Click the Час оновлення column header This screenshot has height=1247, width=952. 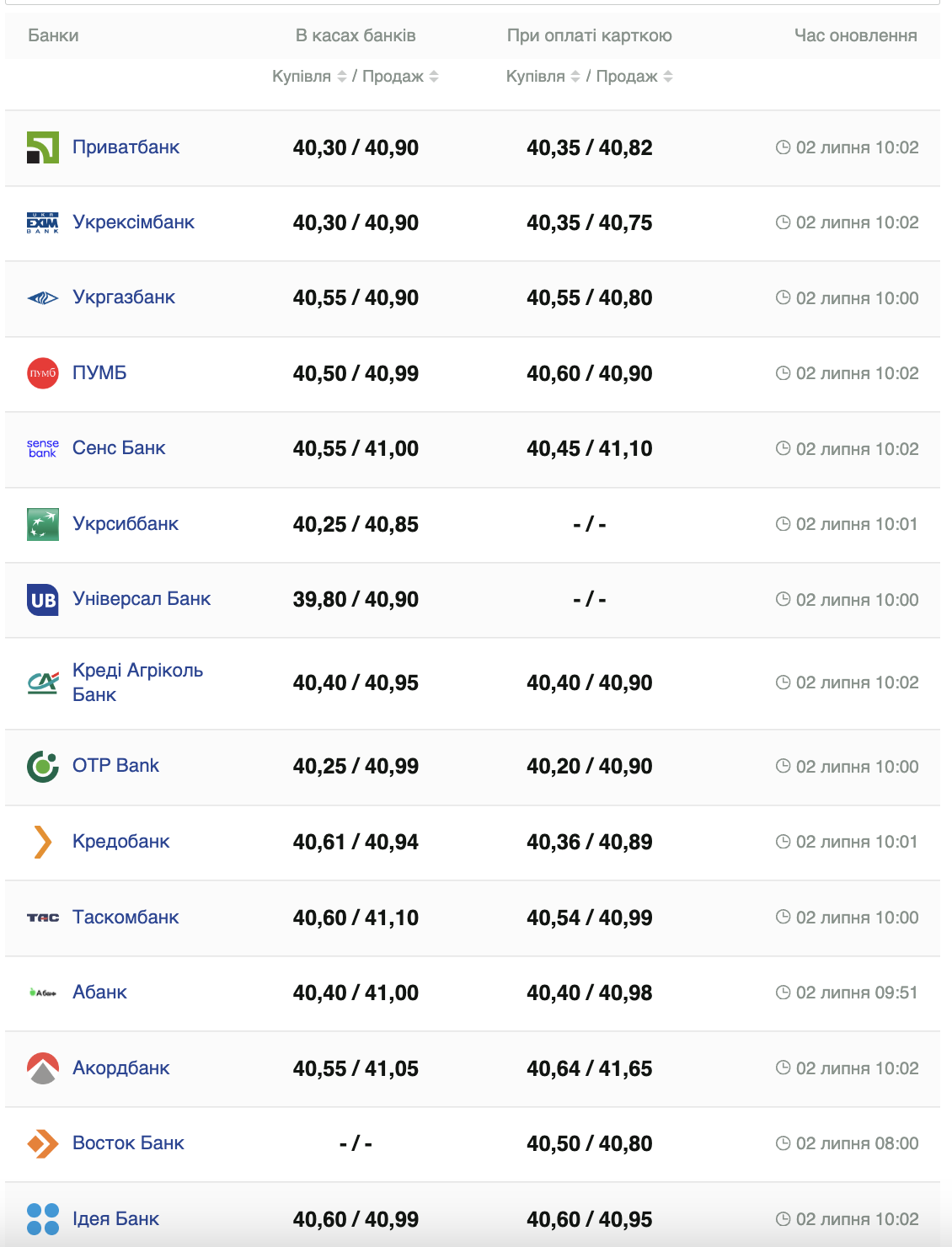coord(855,35)
